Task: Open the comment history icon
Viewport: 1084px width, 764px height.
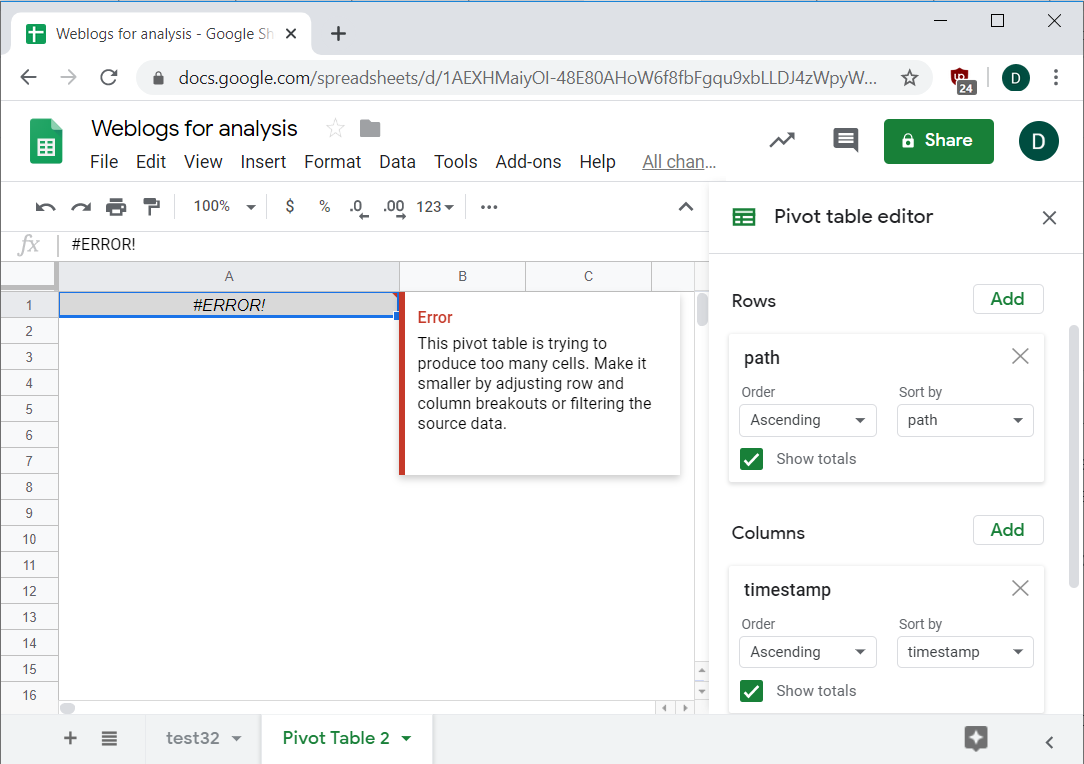Action: (845, 141)
